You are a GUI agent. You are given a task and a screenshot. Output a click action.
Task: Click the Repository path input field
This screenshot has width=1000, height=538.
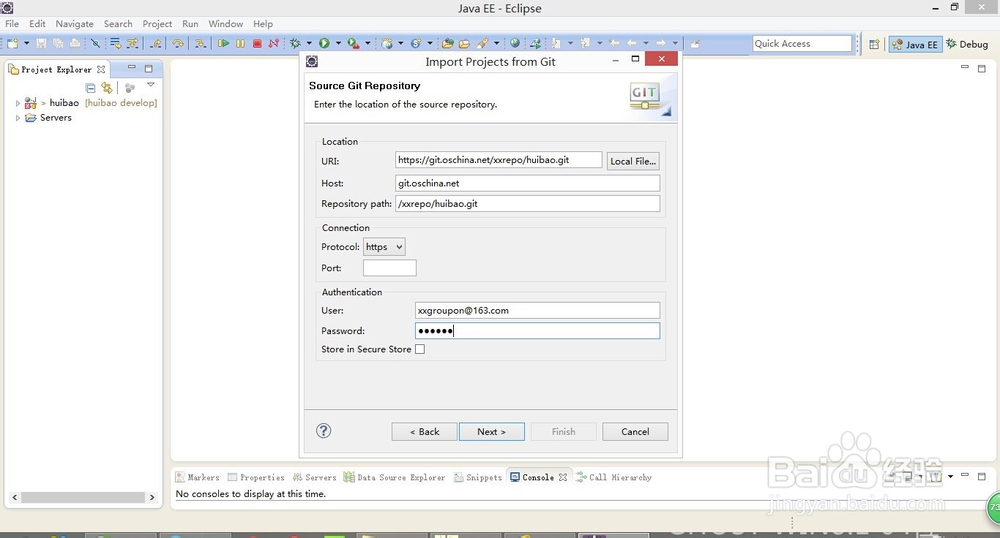pos(527,203)
